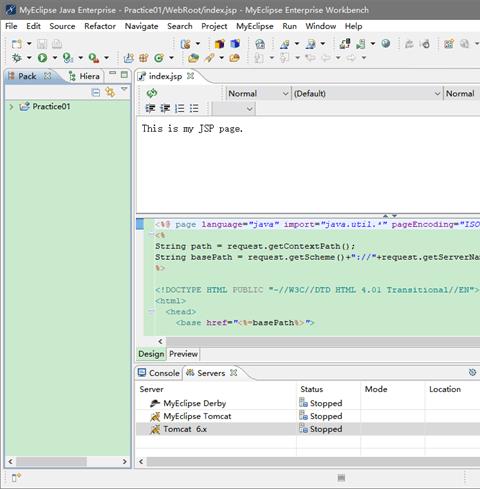Click the search flashlight toolbar icon
The width and height of the screenshot is (480, 489).
[x=209, y=58]
